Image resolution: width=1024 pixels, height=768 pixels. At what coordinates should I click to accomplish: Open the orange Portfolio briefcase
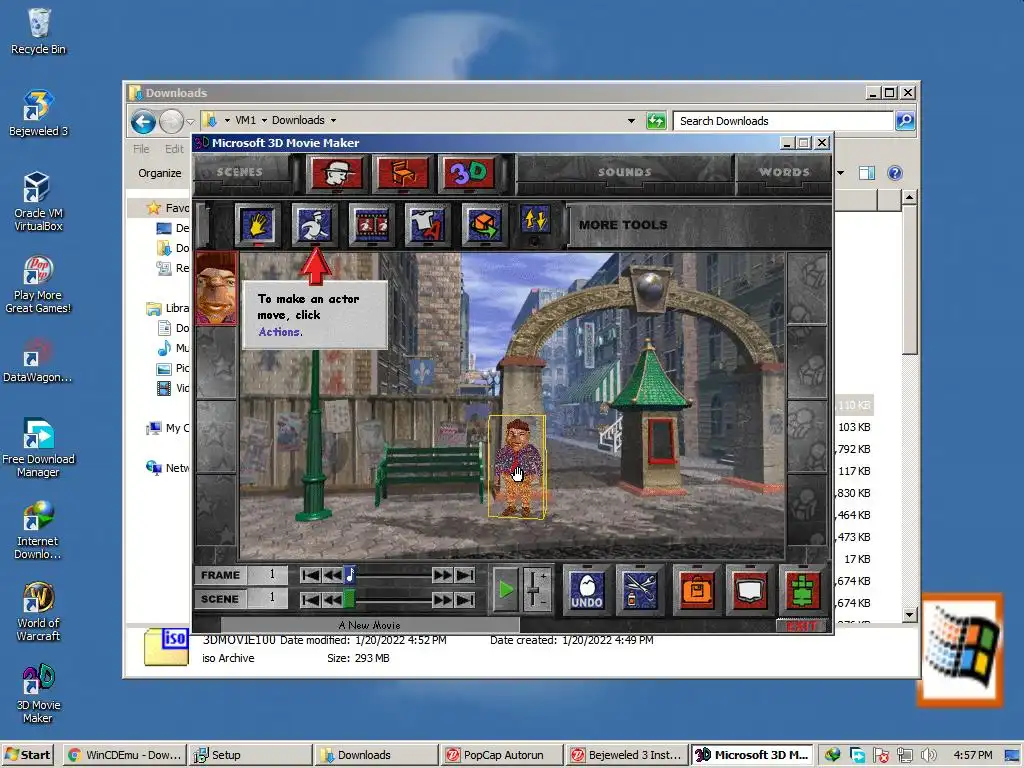pos(697,590)
